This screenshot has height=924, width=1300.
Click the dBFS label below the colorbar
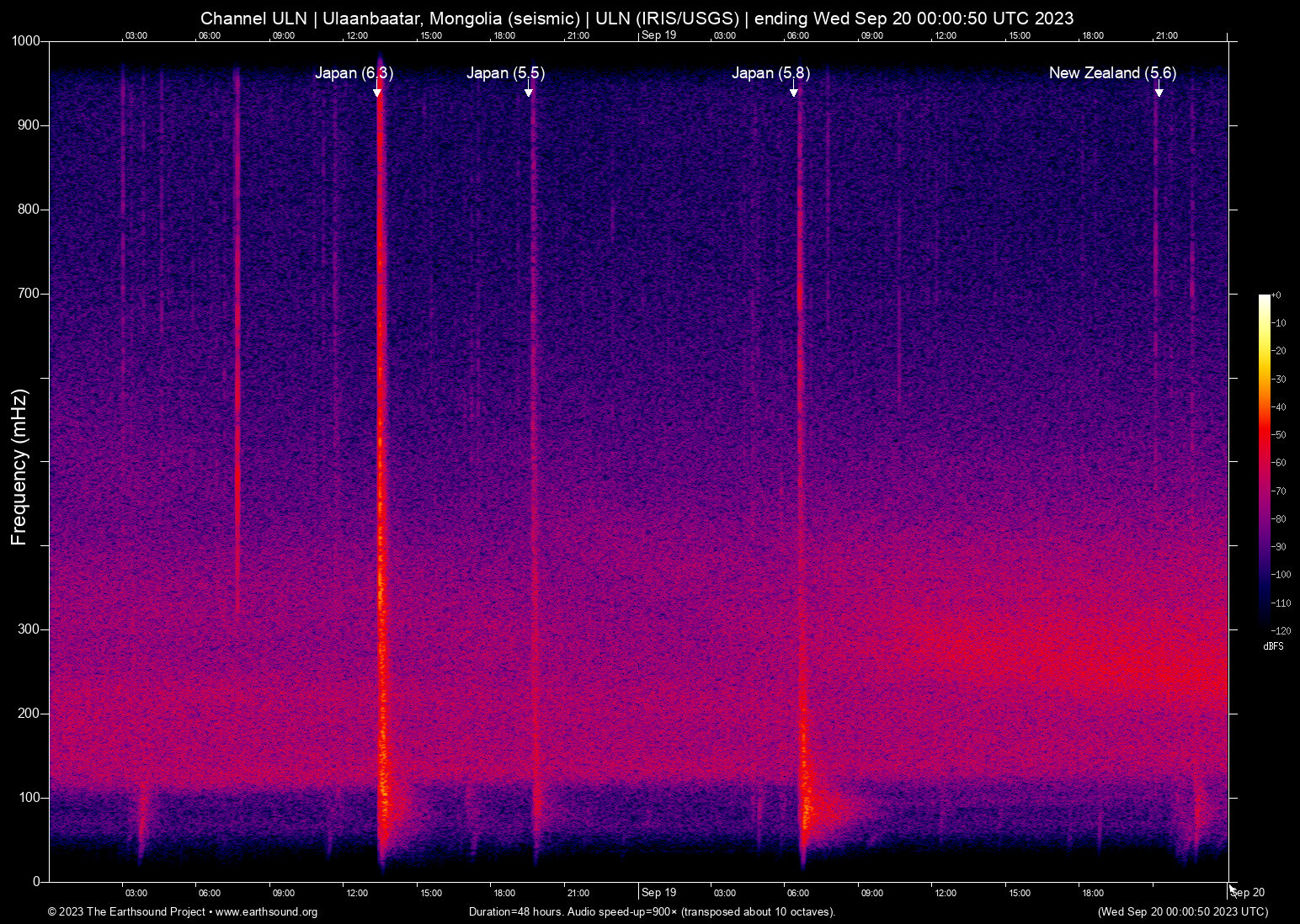pos(1274,646)
